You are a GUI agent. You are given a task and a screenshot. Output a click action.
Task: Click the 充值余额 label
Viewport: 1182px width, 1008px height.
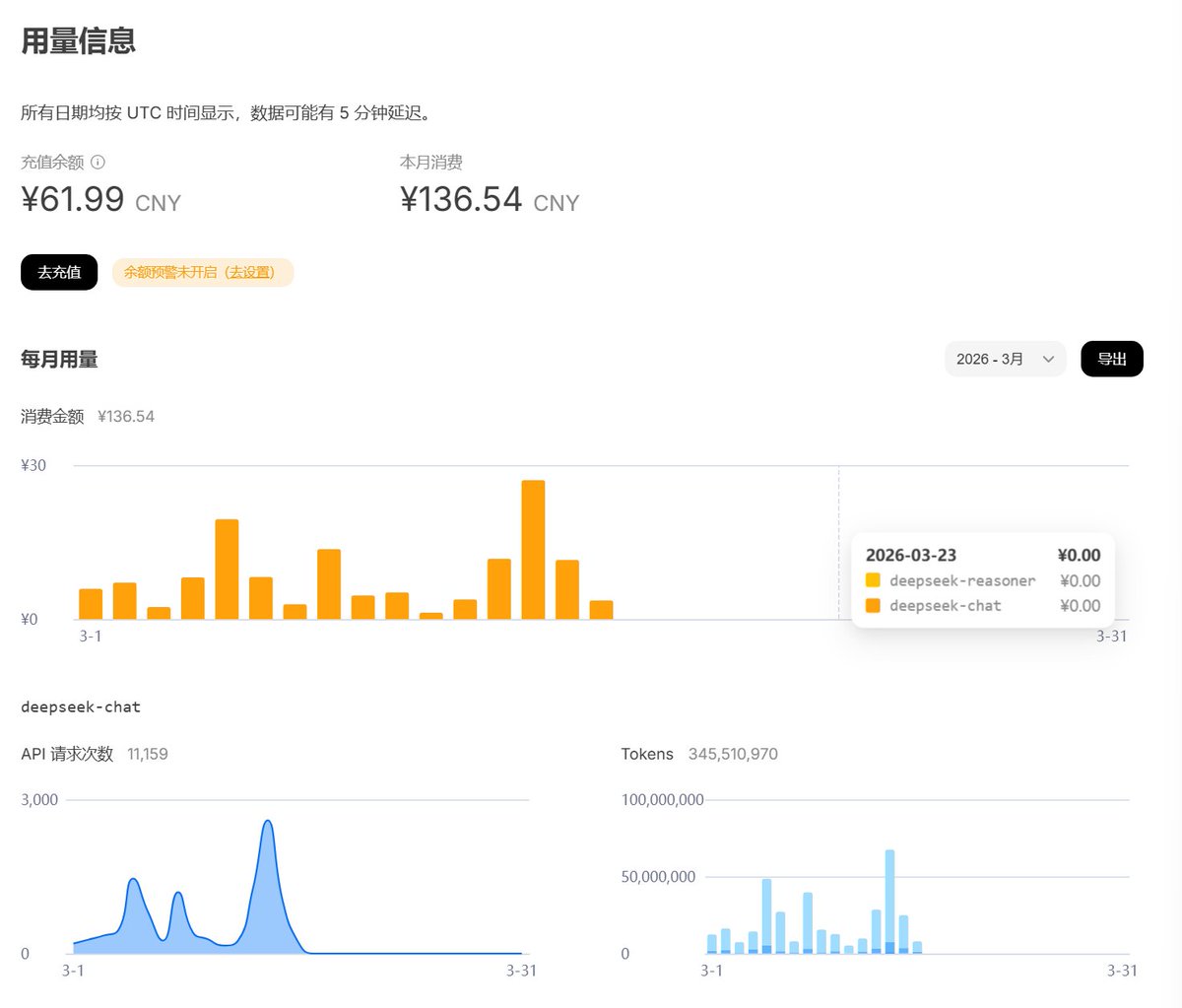[x=52, y=163]
